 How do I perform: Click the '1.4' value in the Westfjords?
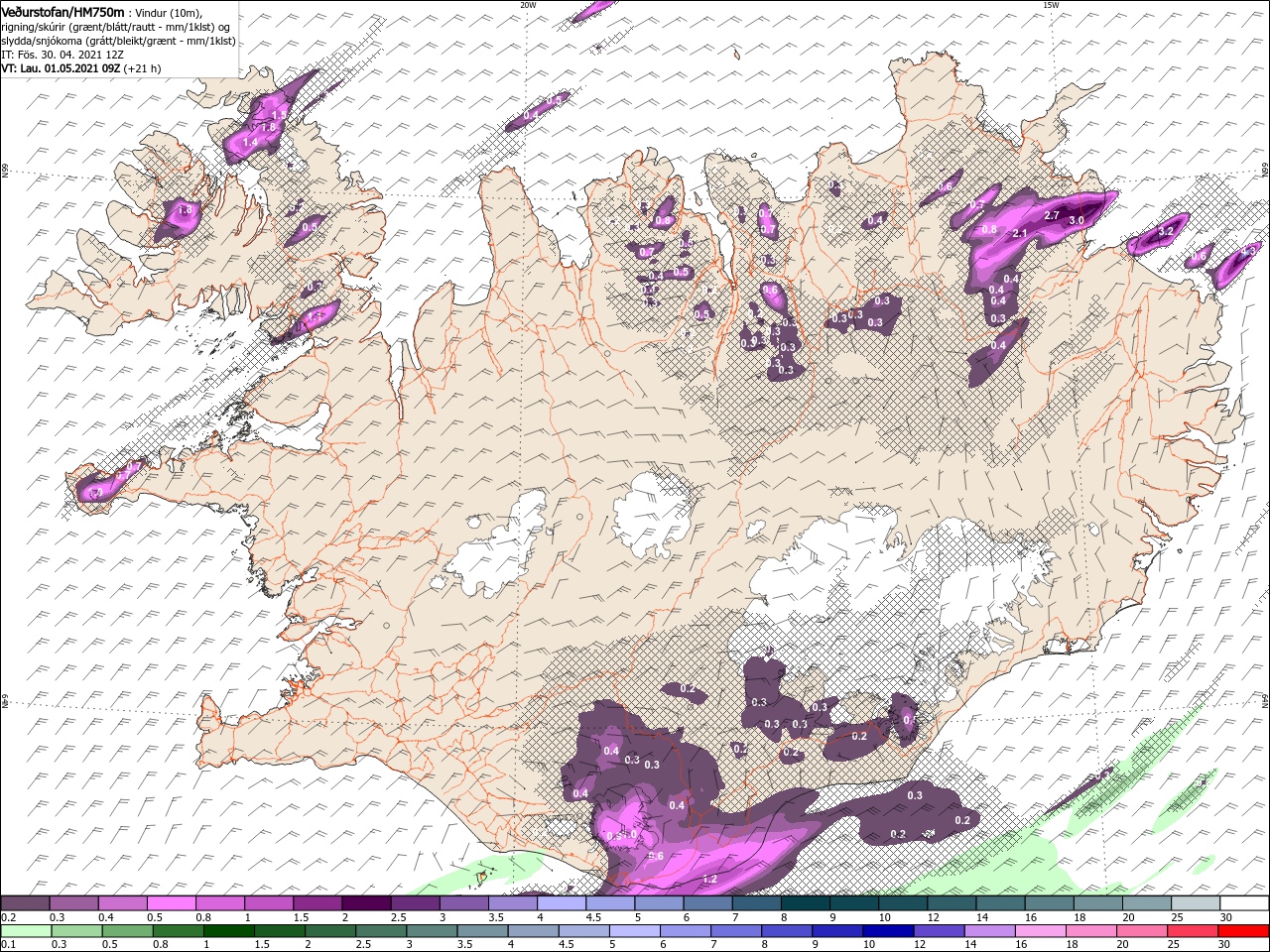point(250,143)
